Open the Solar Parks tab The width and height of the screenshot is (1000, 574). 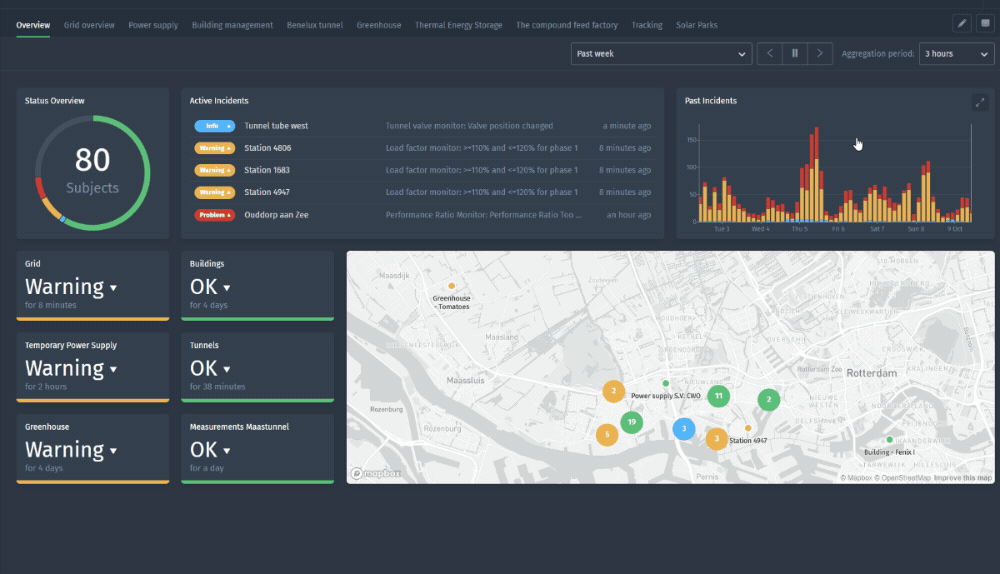pyautogui.click(x=696, y=25)
